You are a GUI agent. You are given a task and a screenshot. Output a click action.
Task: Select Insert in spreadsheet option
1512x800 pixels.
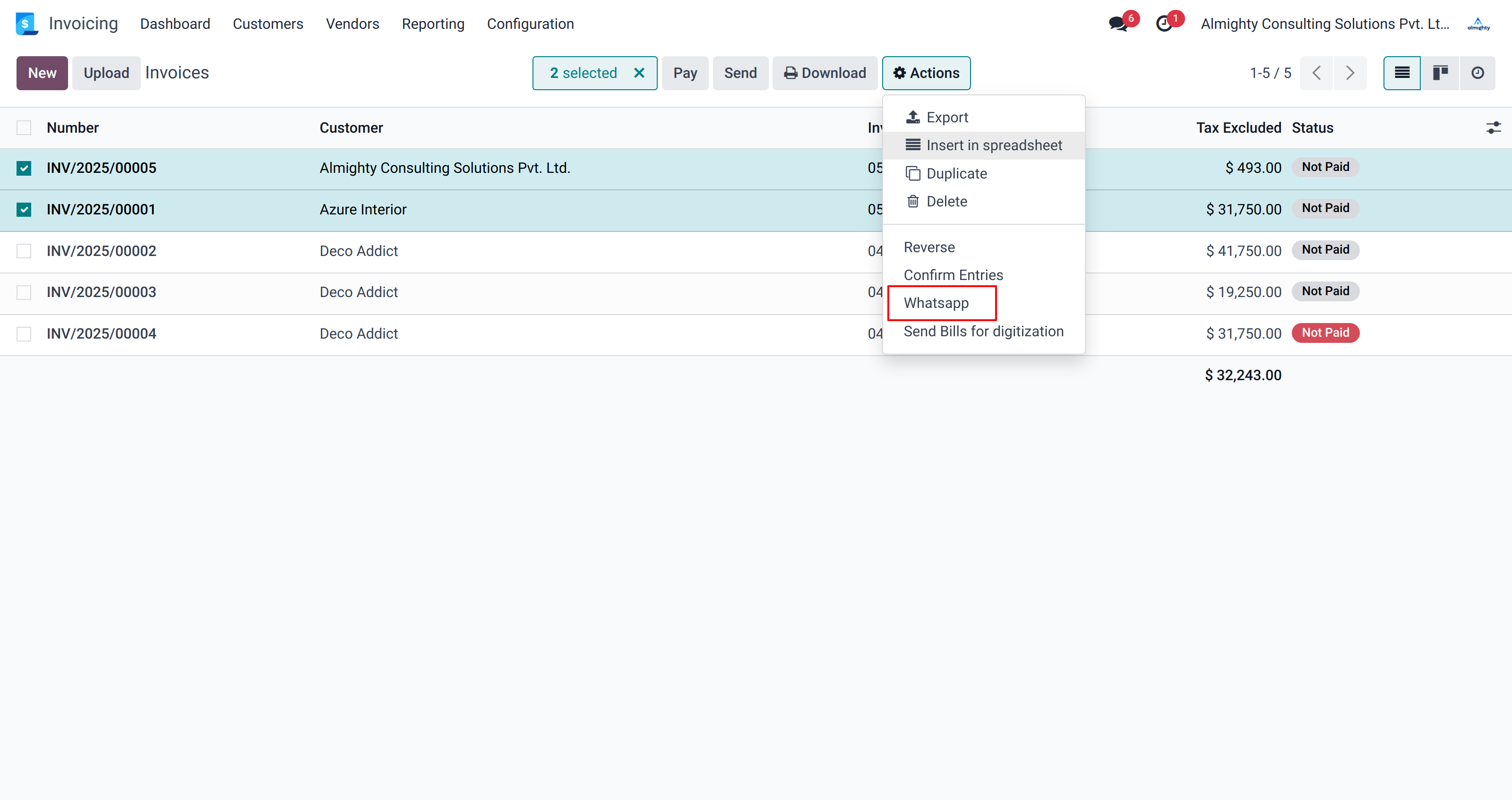point(994,145)
